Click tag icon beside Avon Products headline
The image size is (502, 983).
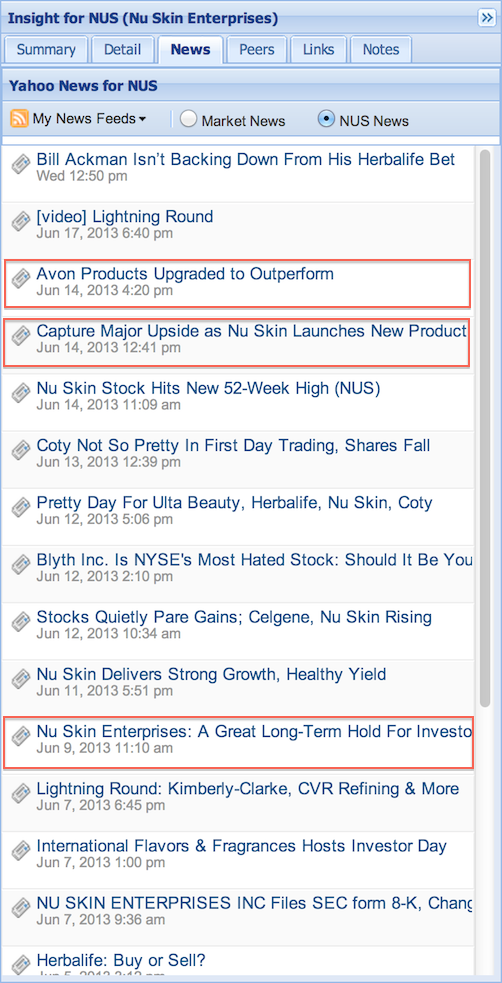pyautogui.click(x=21, y=278)
